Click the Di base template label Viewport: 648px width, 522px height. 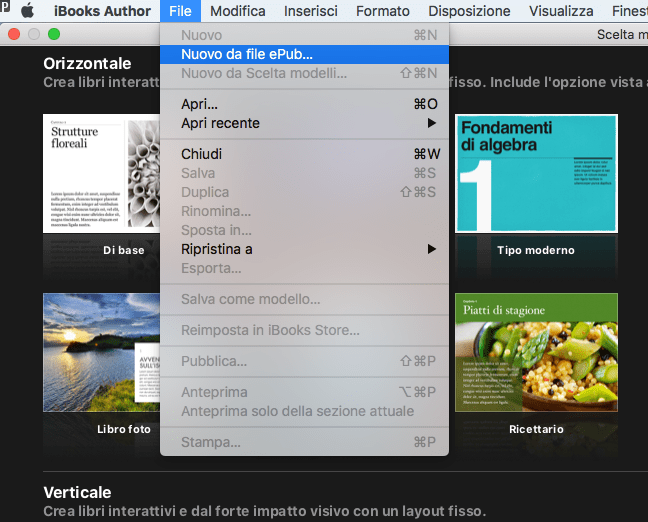point(124,250)
